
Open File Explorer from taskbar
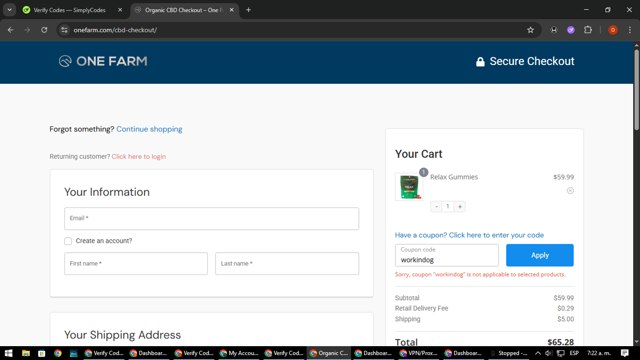pyautogui.click(x=26, y=353)
